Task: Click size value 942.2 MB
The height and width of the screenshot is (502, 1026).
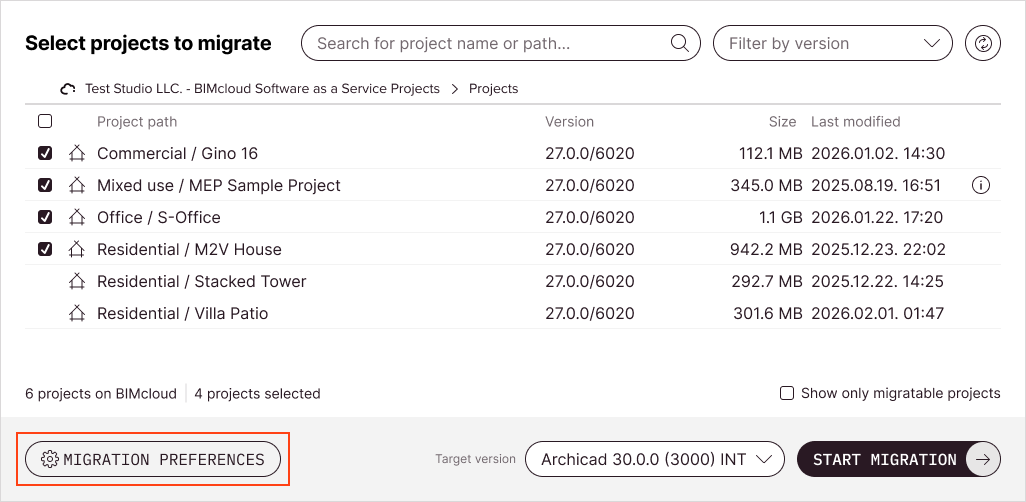Action: (x=766, y=250)
